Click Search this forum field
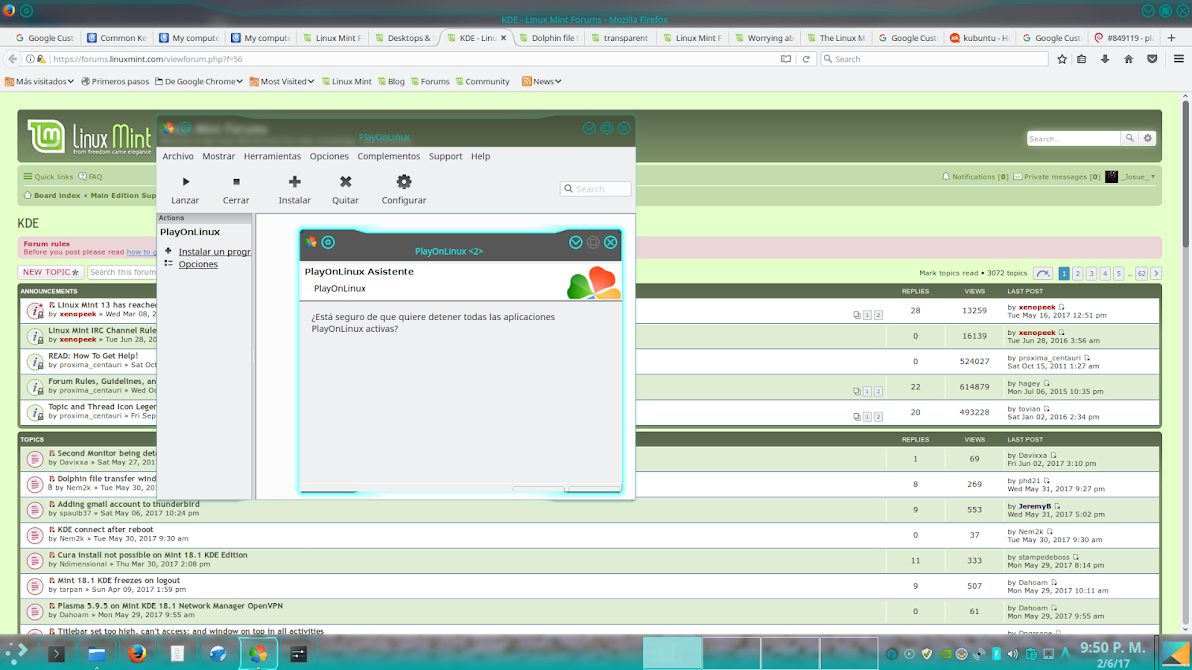This screenshot has height=670, width=1192. [122, 272]
